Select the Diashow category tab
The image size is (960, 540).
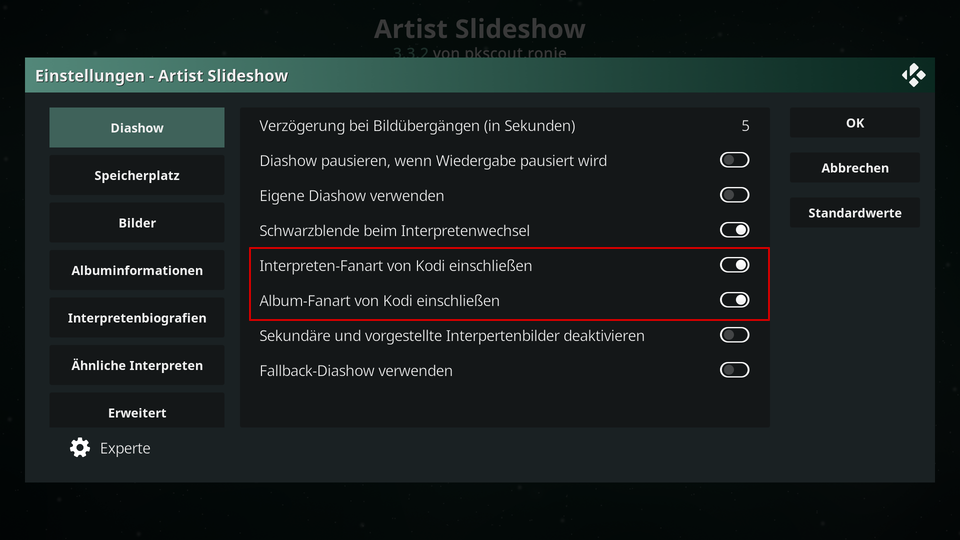137,127
